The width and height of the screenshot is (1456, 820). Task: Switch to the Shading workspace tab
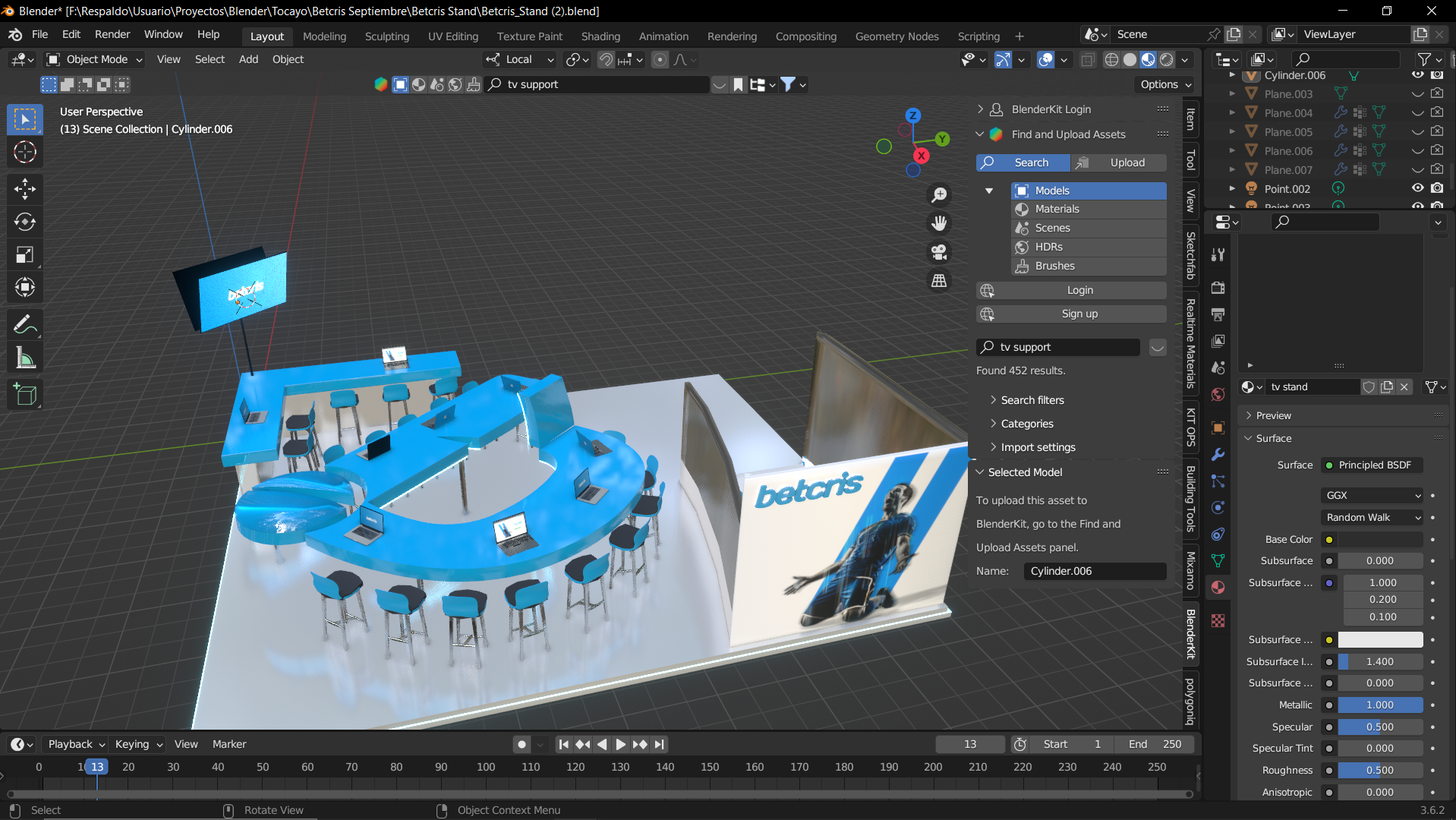600,36
